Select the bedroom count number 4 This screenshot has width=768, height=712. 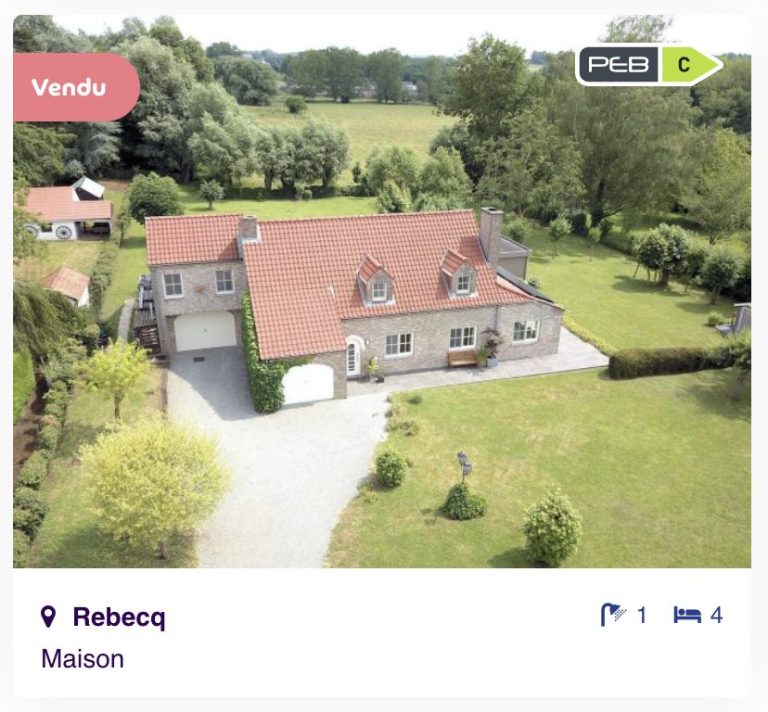(717, 616)
